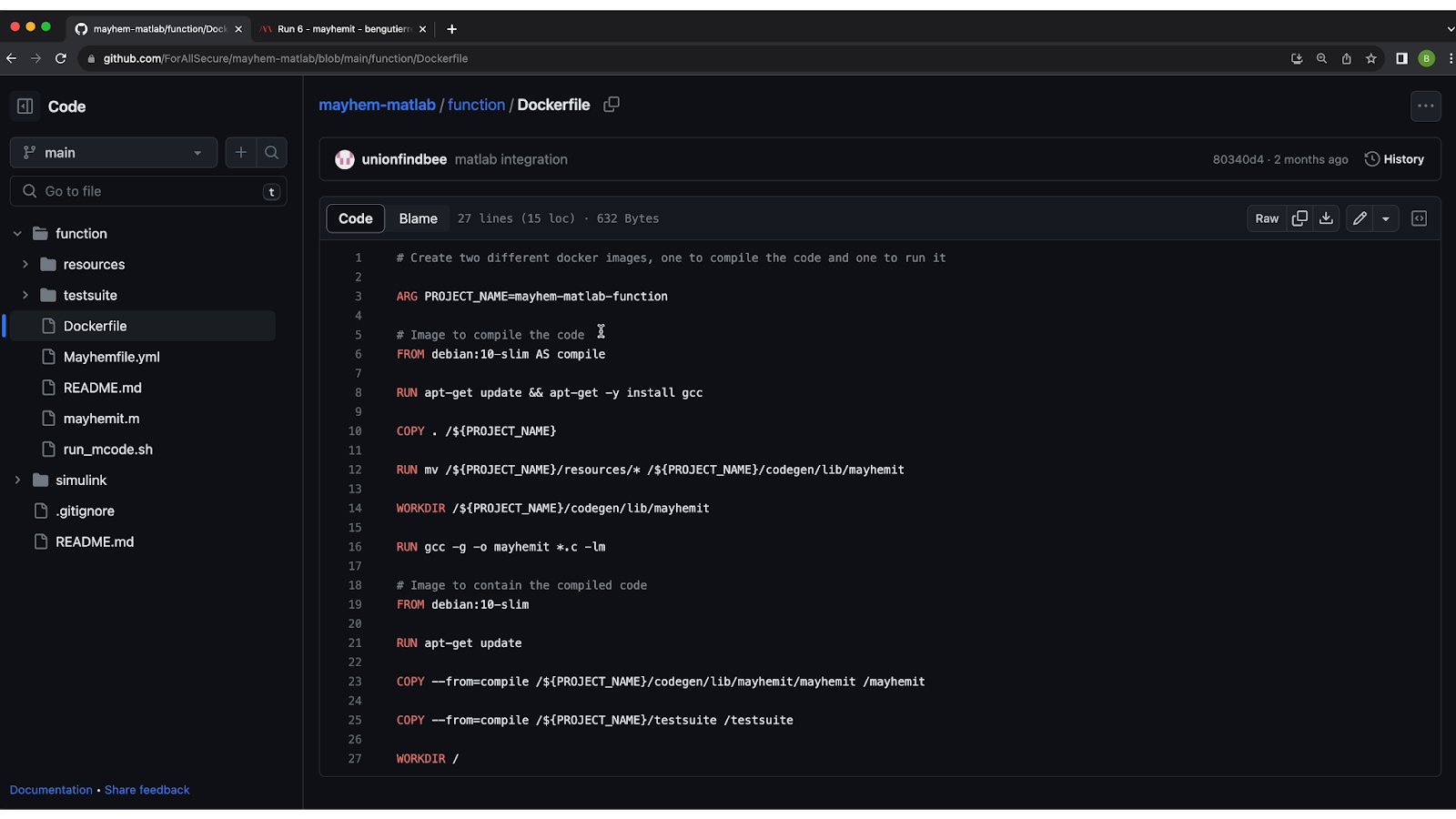Open commit 80340d4
Image resolution: width=1456 pixels, height=819 pixels.
coord(1238,159)
